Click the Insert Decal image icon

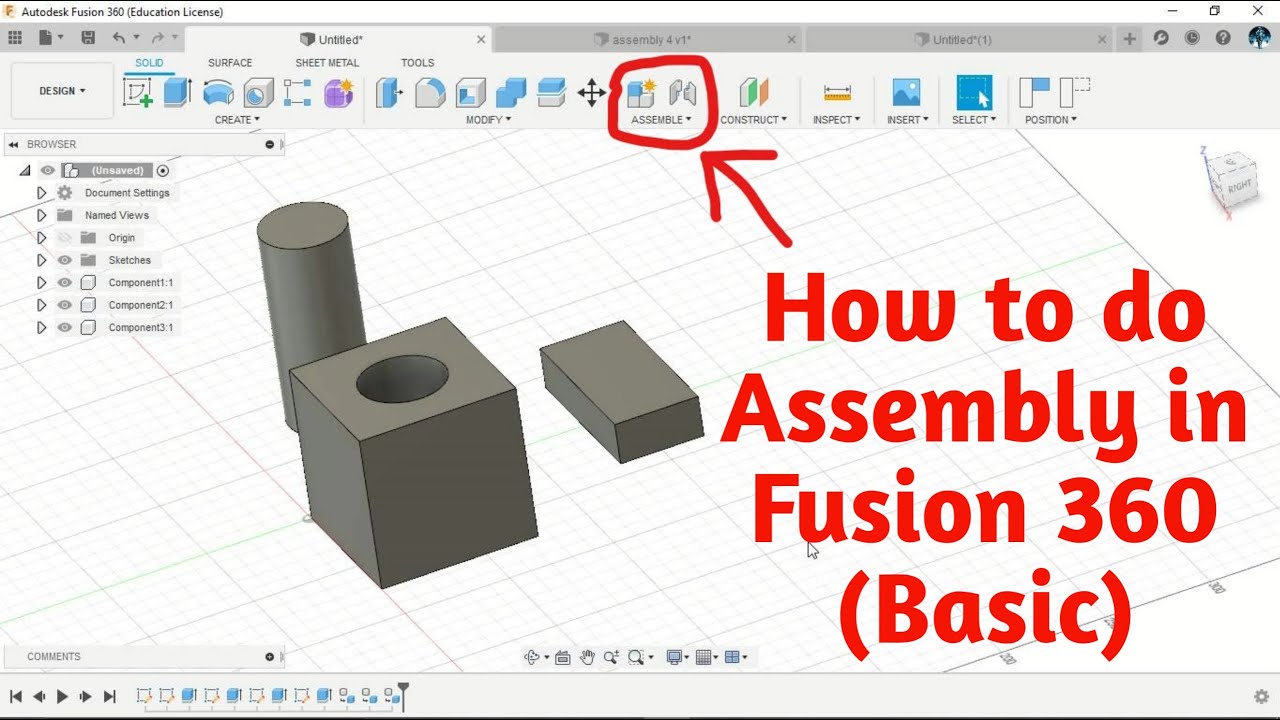[x=906, y=93]
